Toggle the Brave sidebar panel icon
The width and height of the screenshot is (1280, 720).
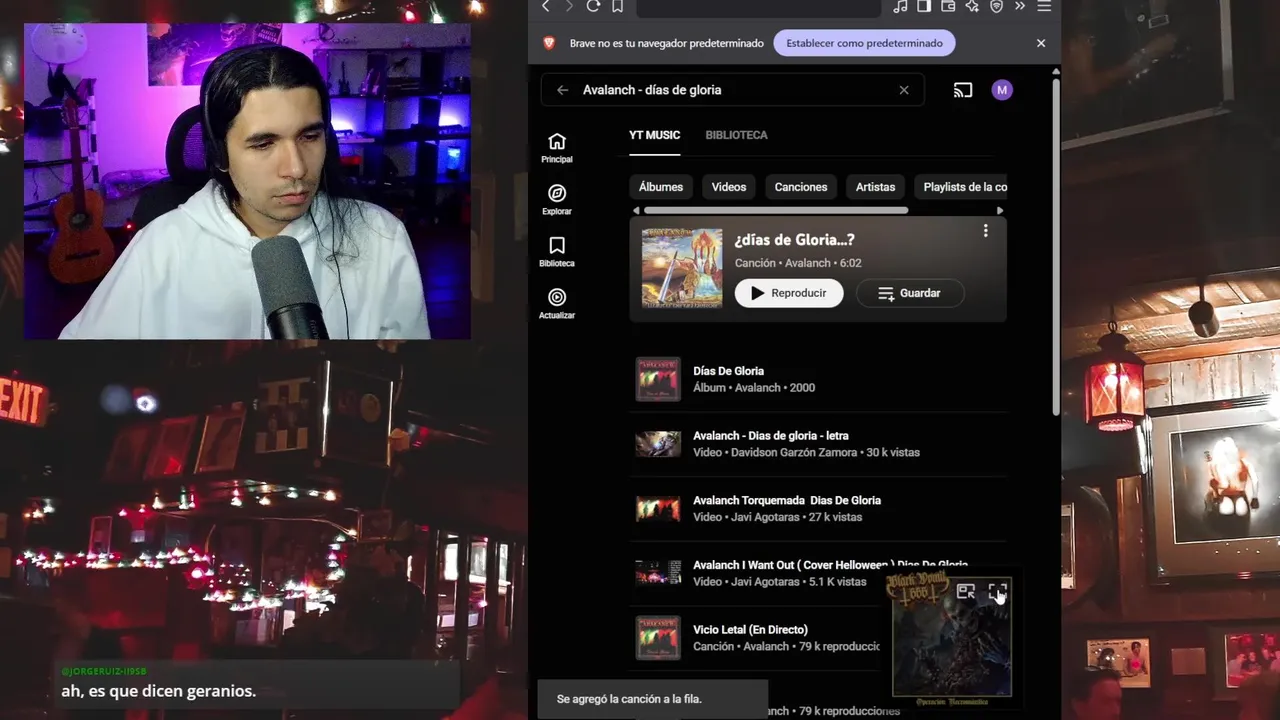(924, 6)
